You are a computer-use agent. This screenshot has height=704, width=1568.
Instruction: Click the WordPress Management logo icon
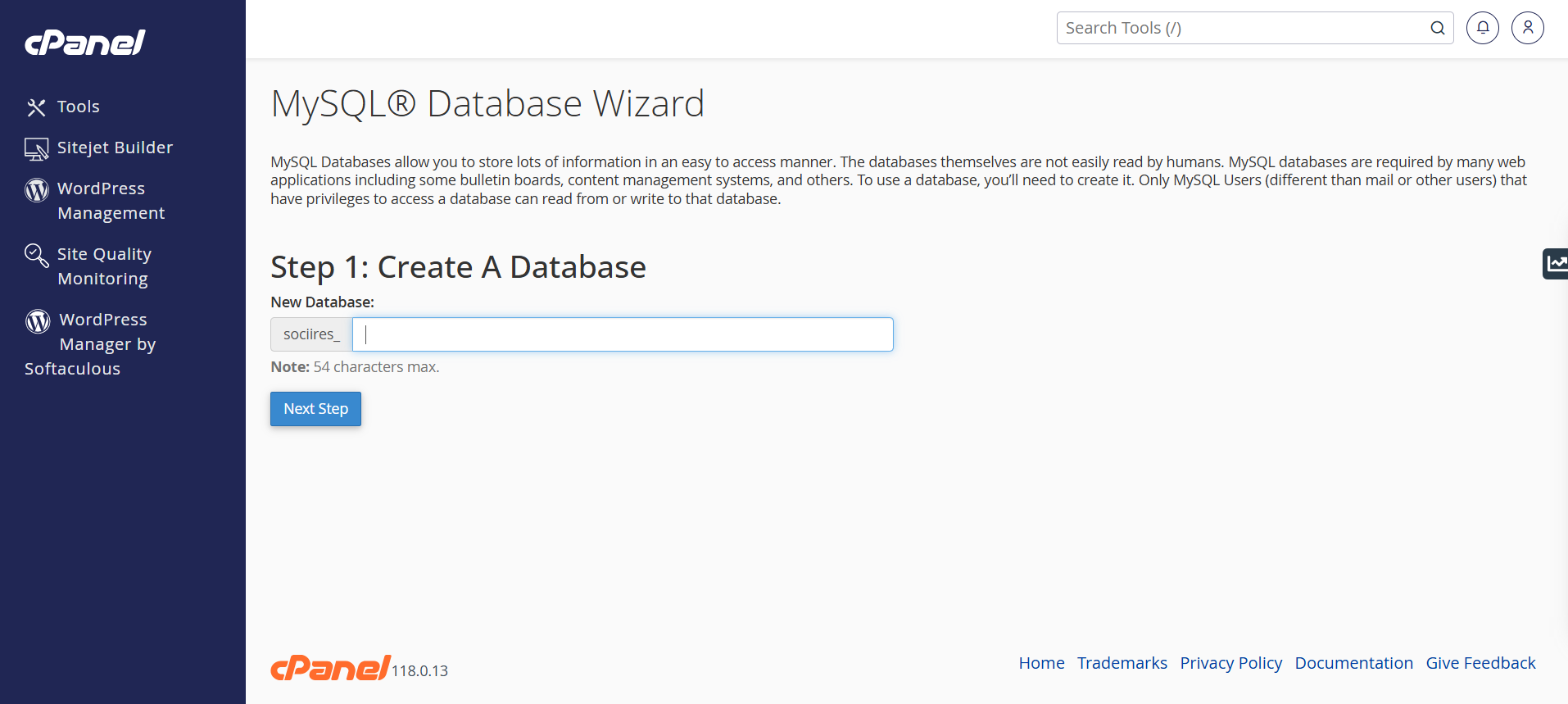coord(37,190)
